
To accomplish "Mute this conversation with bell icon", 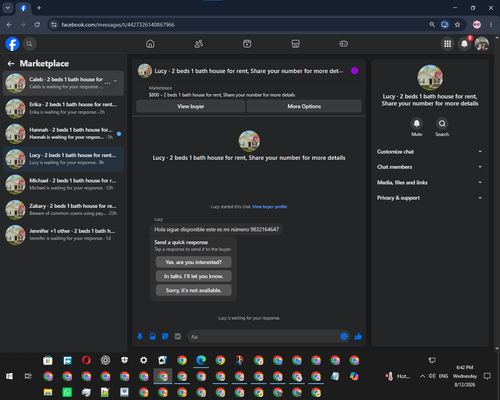I will click(x=417, y=123).
